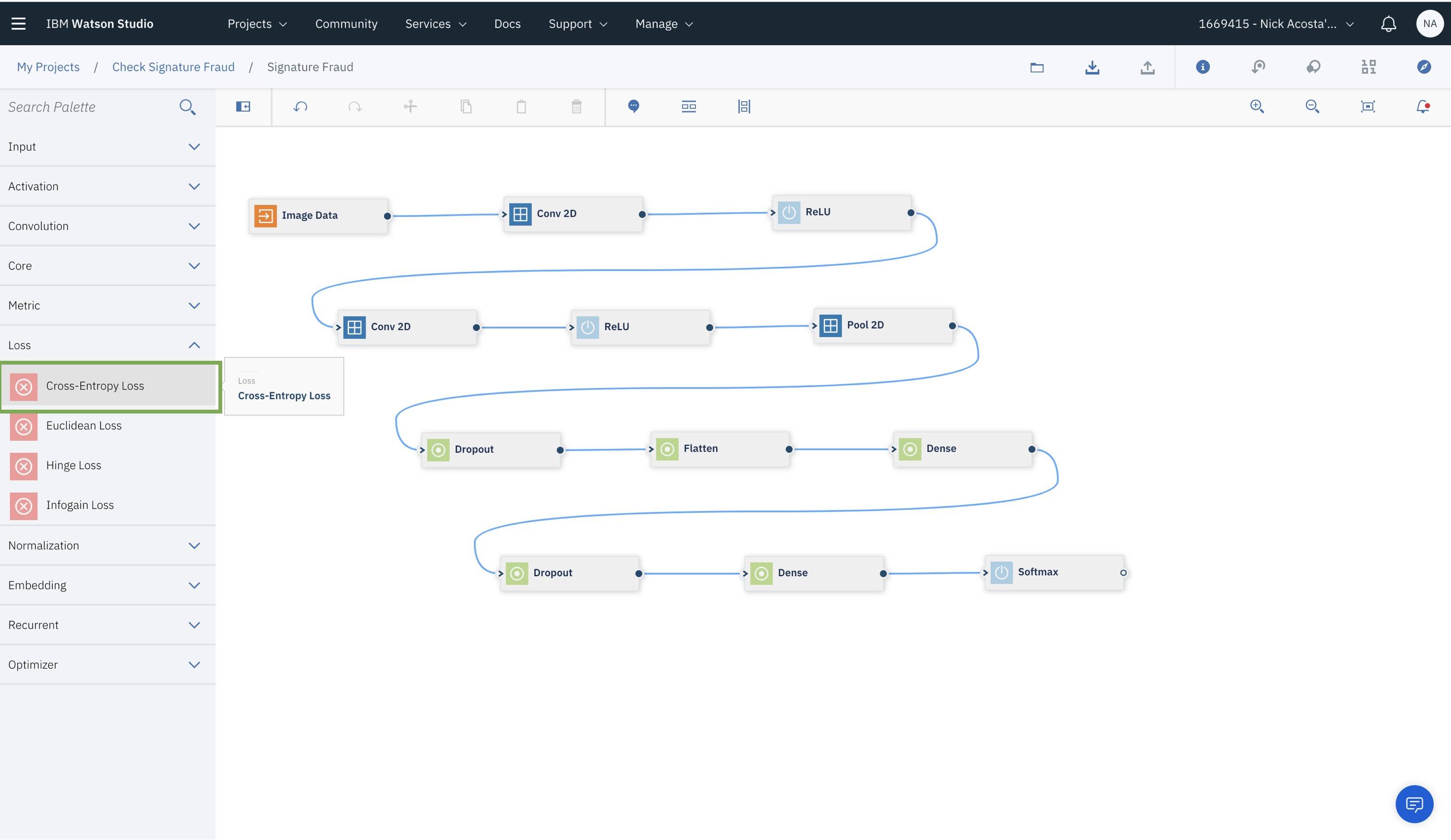
Task: Select the Pool 2D node
Action: 883,326
